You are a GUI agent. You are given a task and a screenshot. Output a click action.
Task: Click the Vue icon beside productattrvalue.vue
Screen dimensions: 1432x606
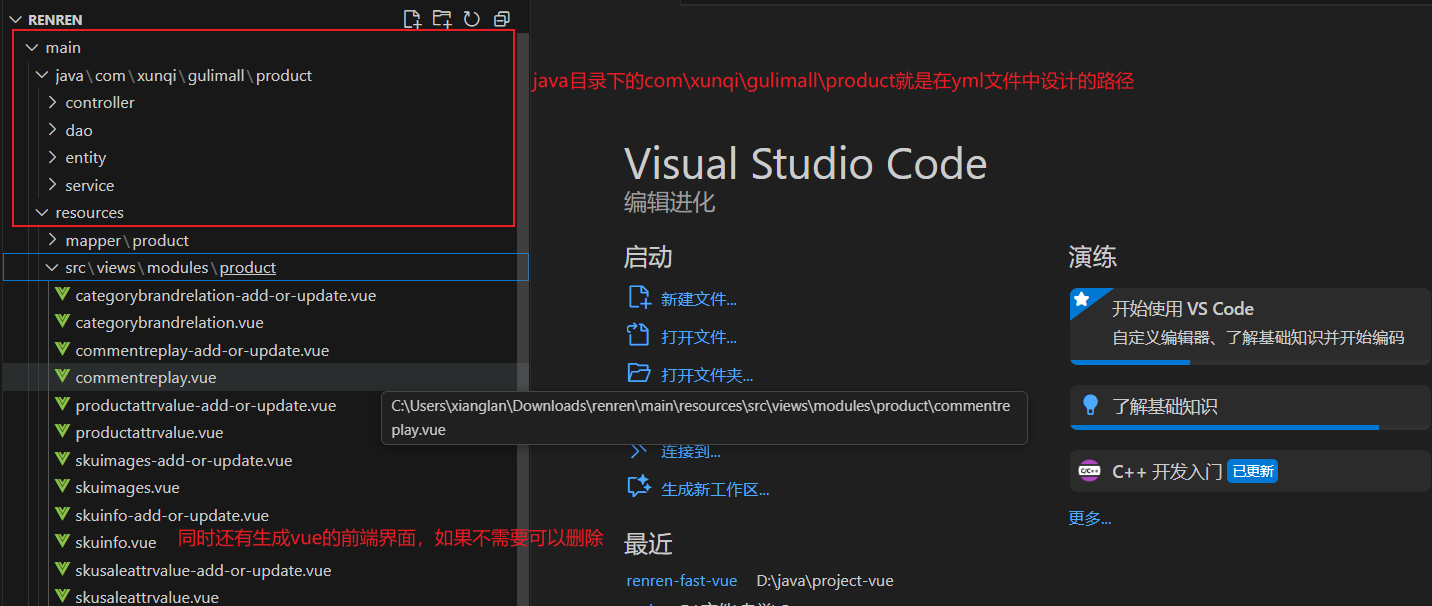[62, 432]
